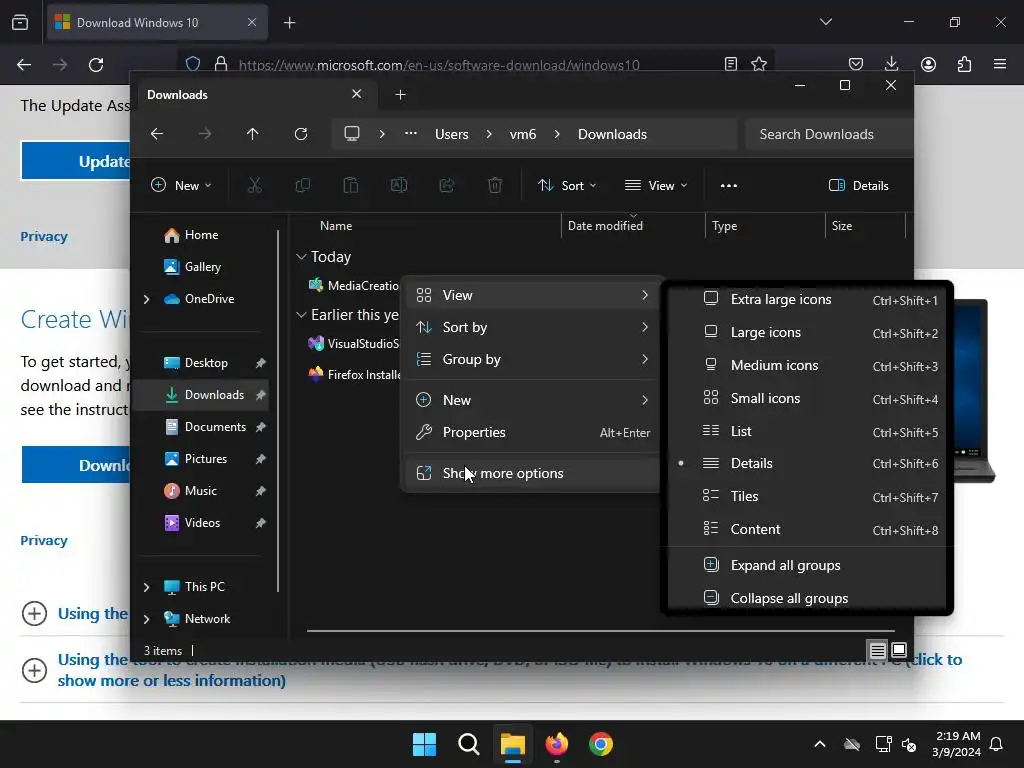Select Tiles view option
This screenshot has height=768, width=1024.
pyautogui.click(x=807, y=496)
